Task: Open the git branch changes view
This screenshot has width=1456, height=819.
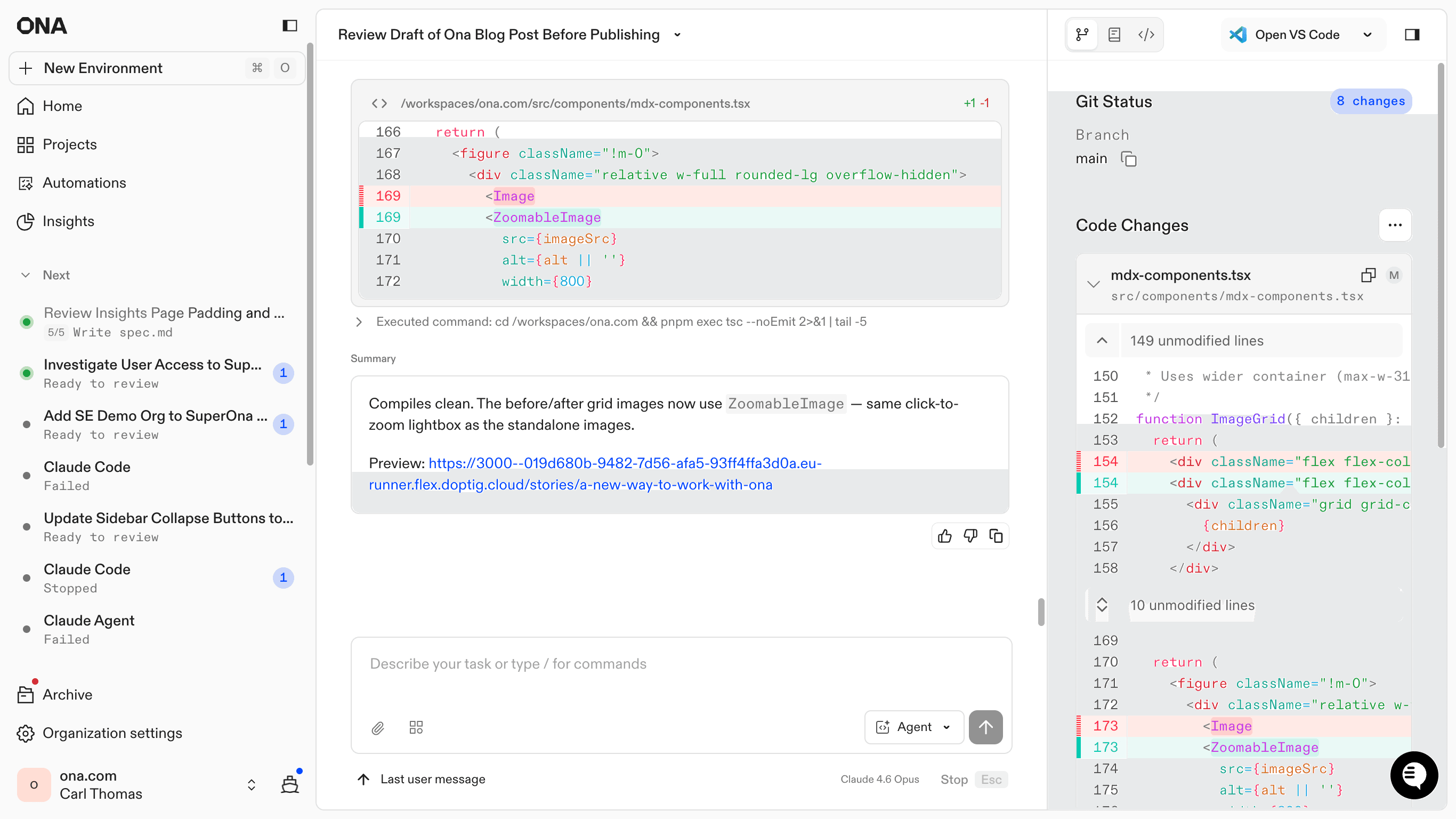Action: click(x=1082, y=35)
